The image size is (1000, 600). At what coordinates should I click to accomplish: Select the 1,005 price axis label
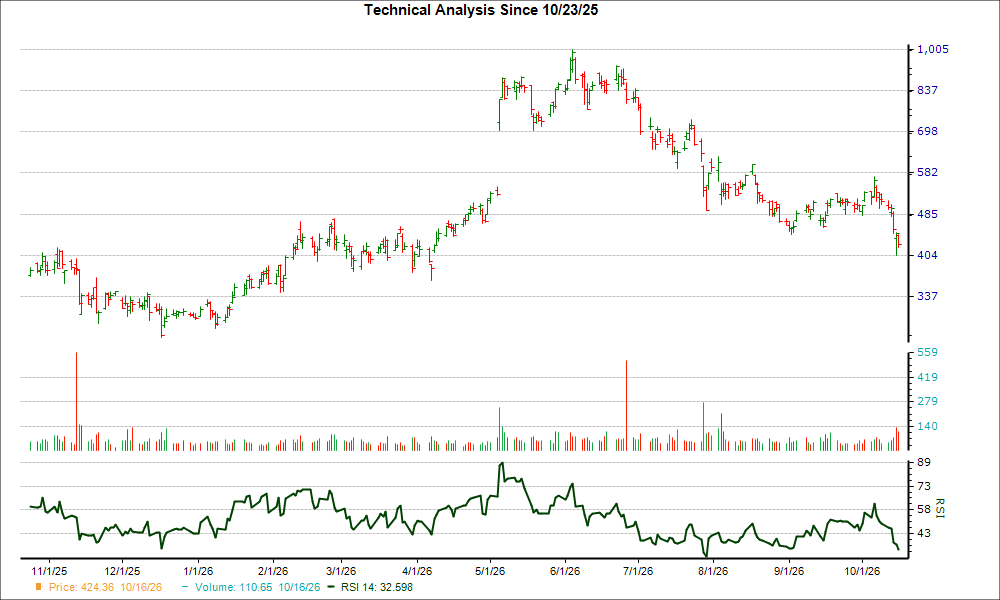932,49
